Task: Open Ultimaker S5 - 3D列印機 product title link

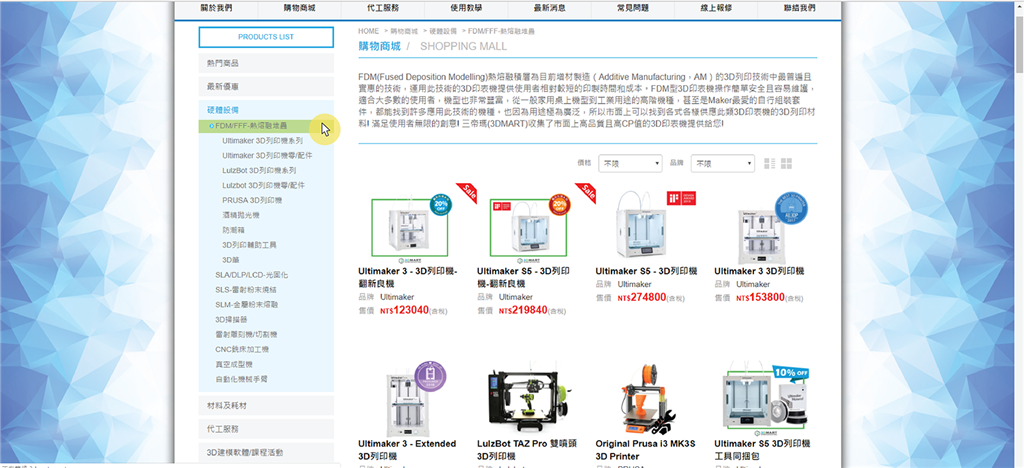Action: pos(646,271)
